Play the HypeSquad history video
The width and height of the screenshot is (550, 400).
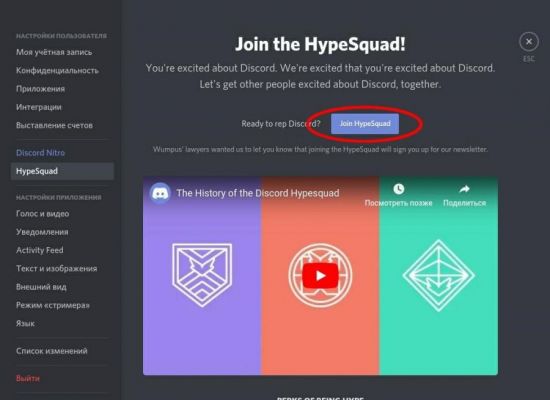[320, 276]
